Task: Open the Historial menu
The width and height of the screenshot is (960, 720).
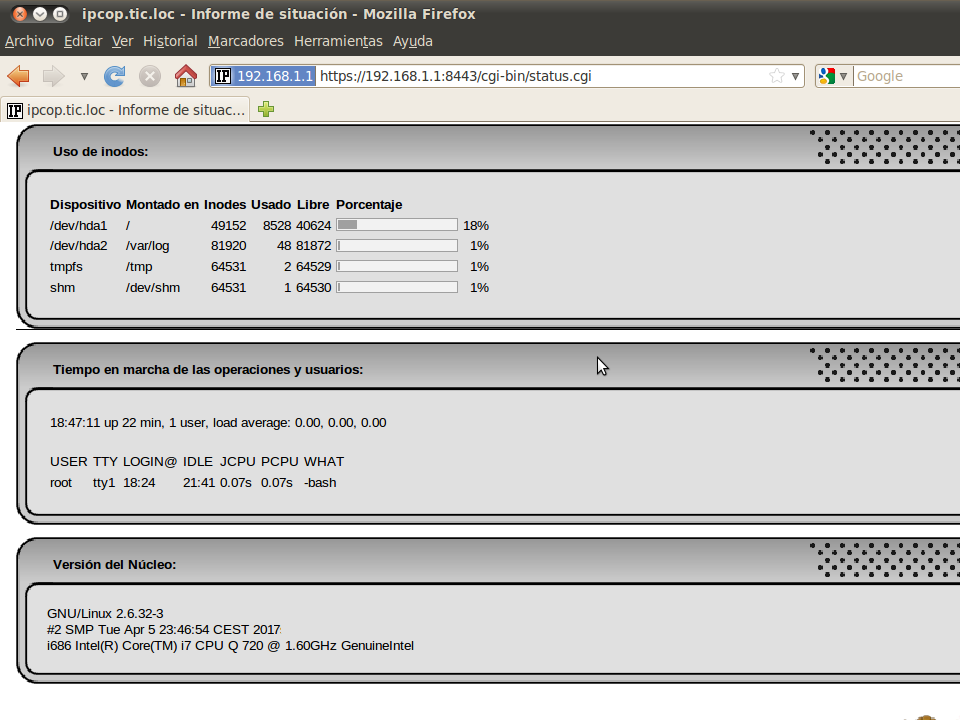Action: coord(170,41)
